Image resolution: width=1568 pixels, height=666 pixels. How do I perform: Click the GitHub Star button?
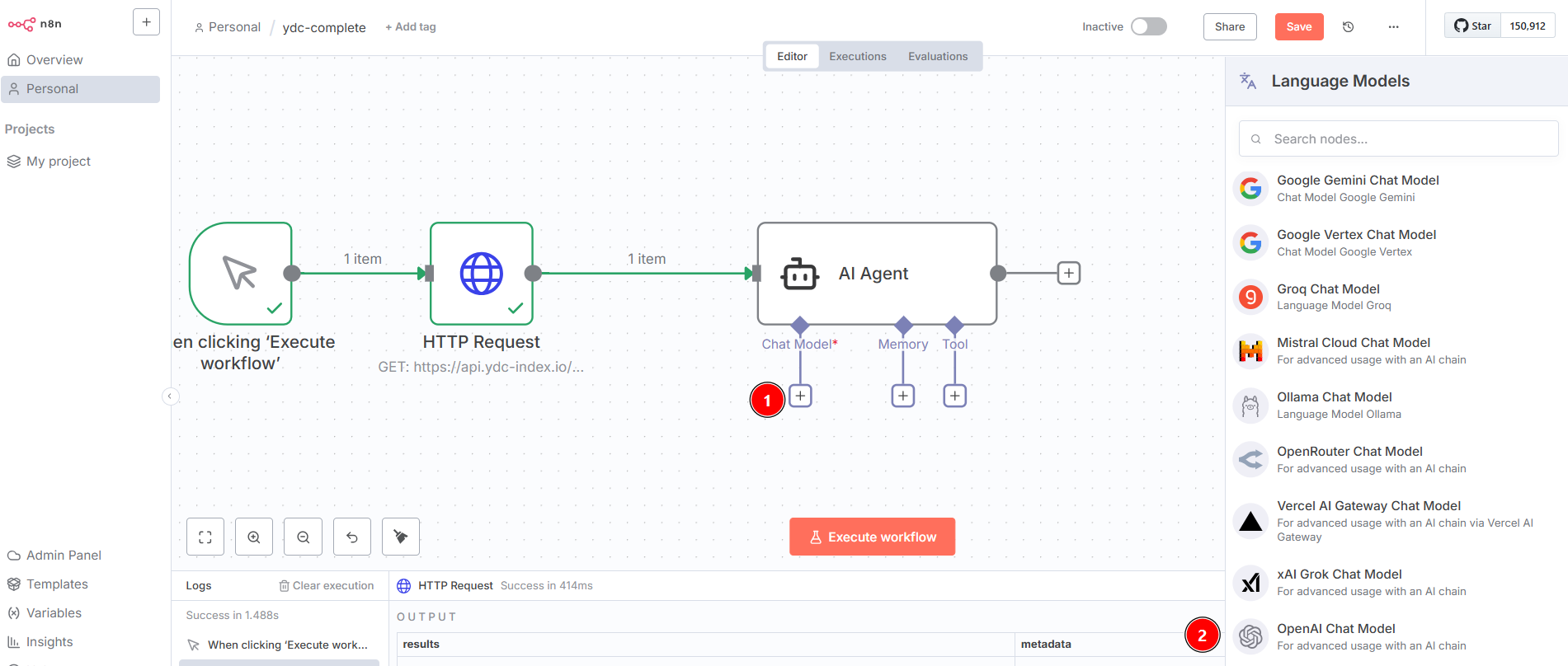1472,26
